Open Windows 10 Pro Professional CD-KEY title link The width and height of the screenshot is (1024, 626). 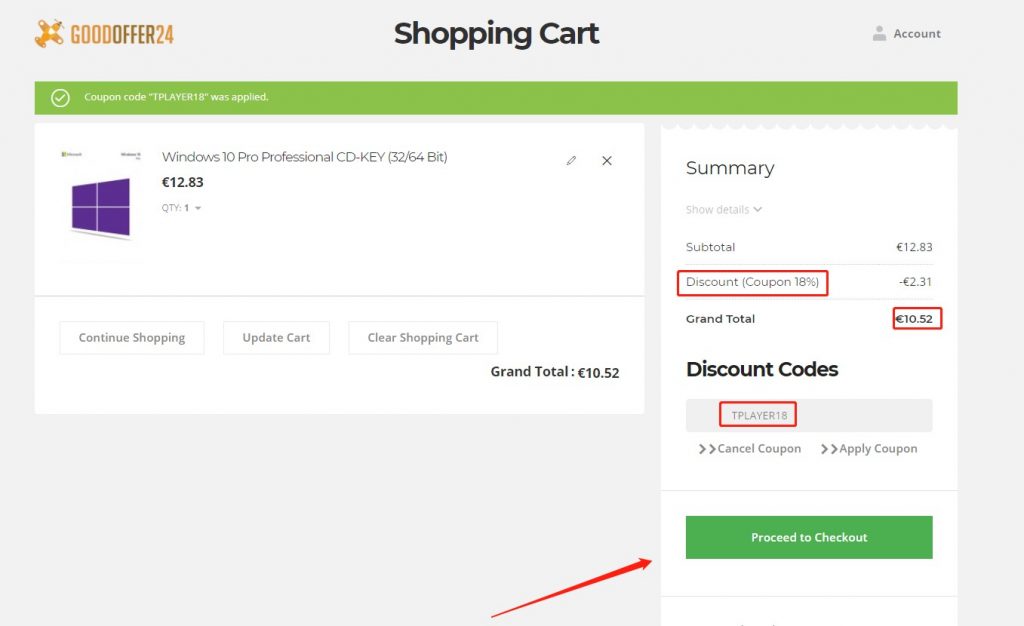304,157
